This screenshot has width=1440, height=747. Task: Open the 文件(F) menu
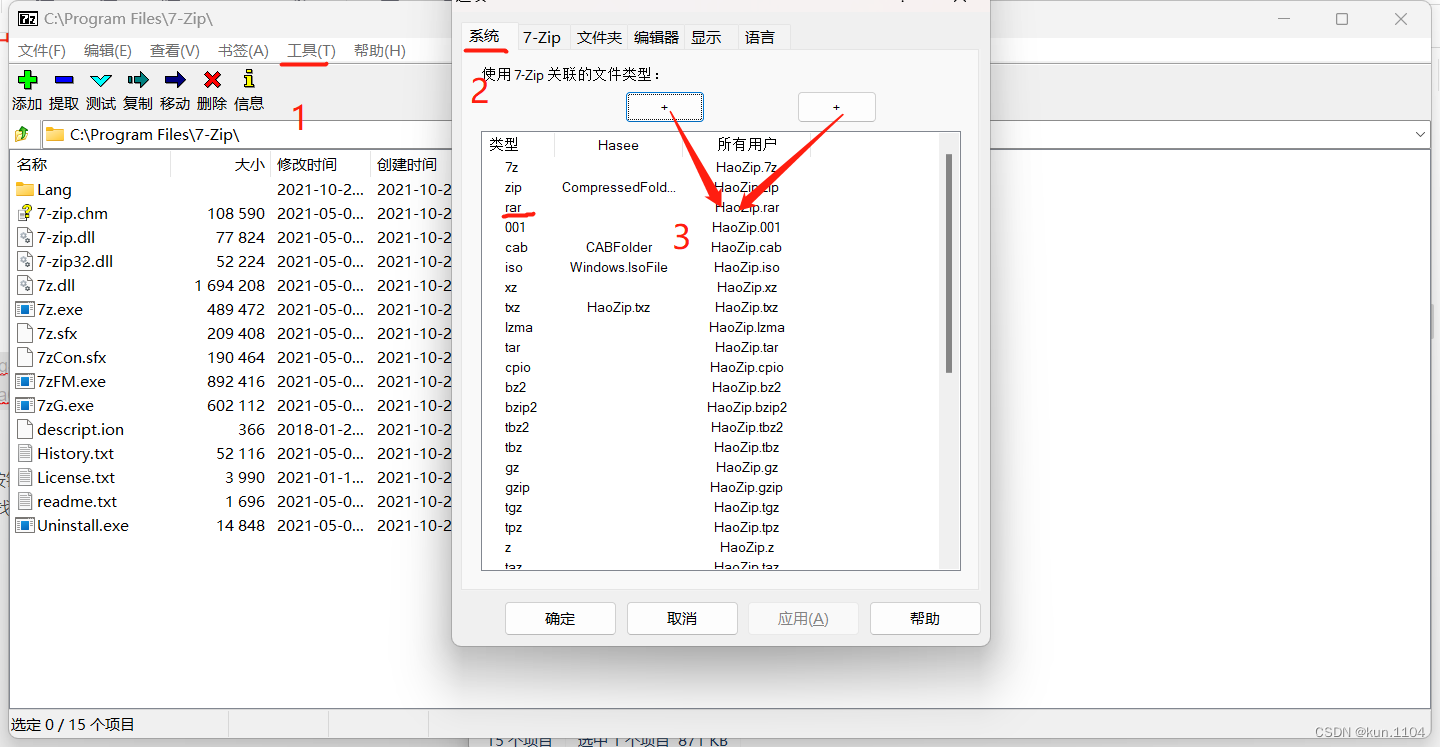[x=41, y=50]
